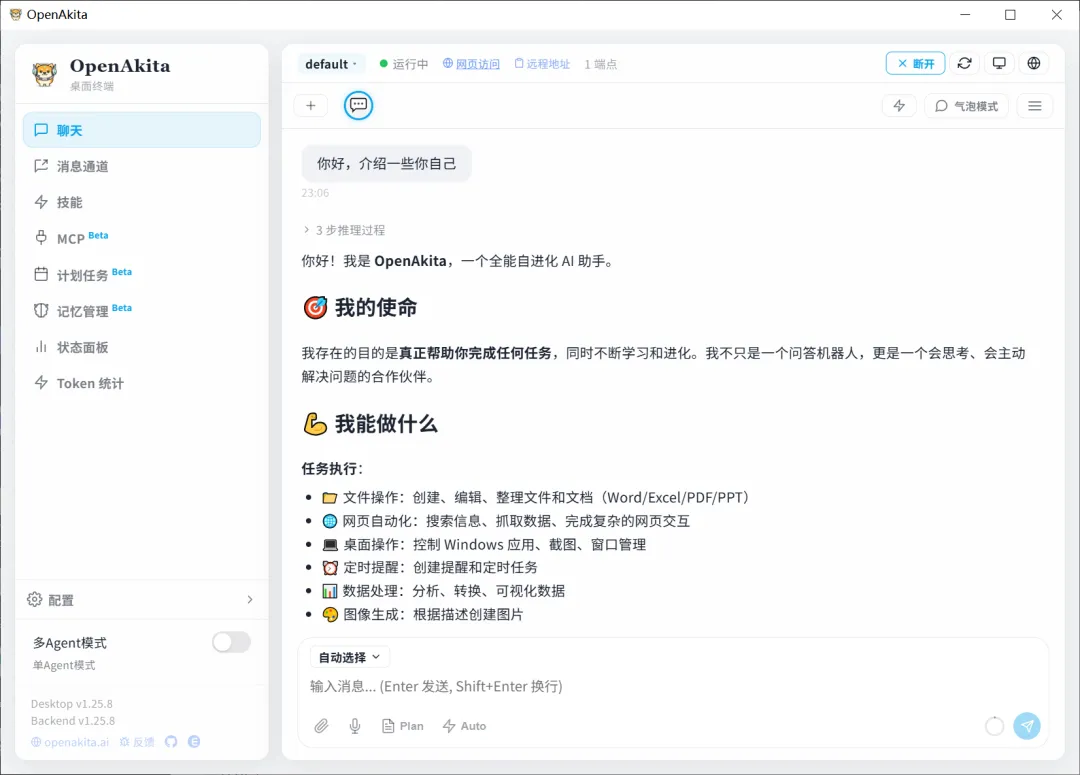The height and width of the screenshot is (775, 1080).
Task: Open the 自动选择 model dropdown
Action: coord(349,657)
